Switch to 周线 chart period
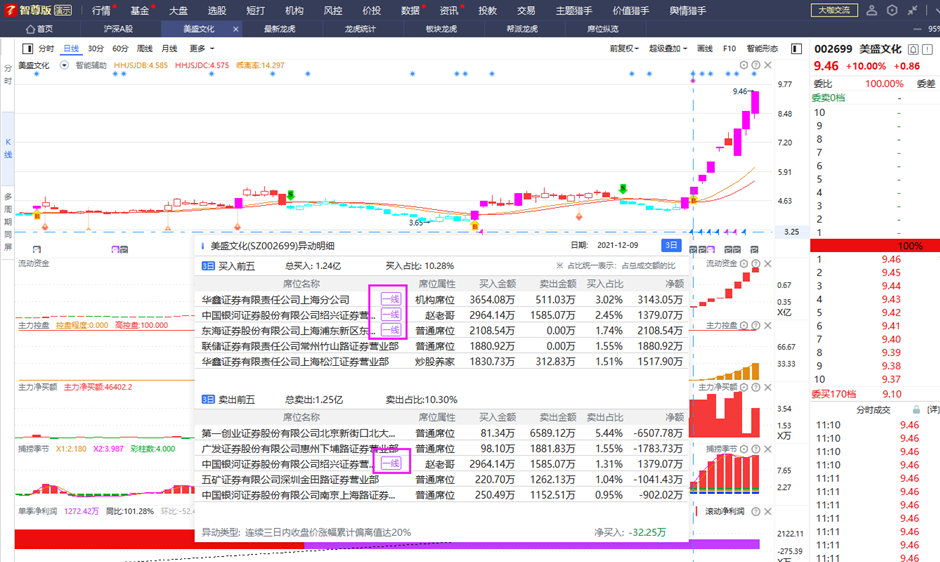This screenshot has height=562, width=940. [144, 49]
